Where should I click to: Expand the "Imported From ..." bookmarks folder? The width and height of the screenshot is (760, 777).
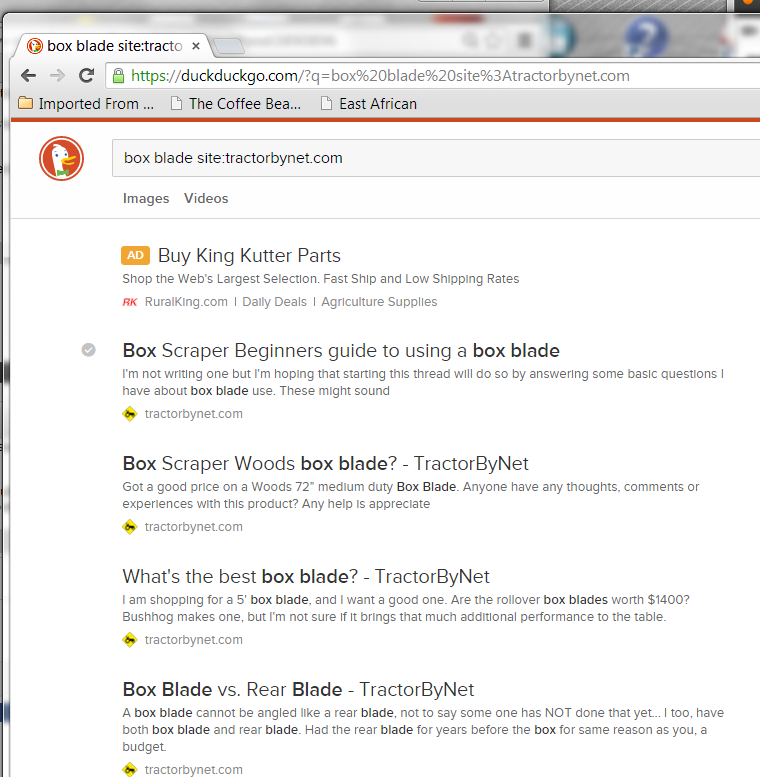(x=87, y=104)
